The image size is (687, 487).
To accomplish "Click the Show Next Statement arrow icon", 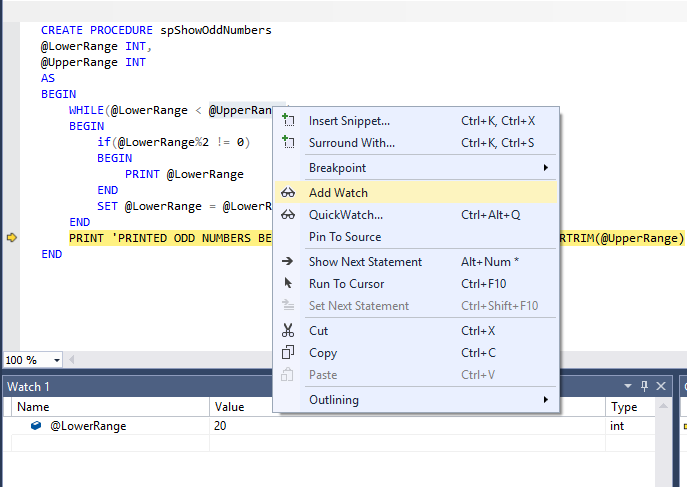I will pyautogui.click(x=288, y=262).
